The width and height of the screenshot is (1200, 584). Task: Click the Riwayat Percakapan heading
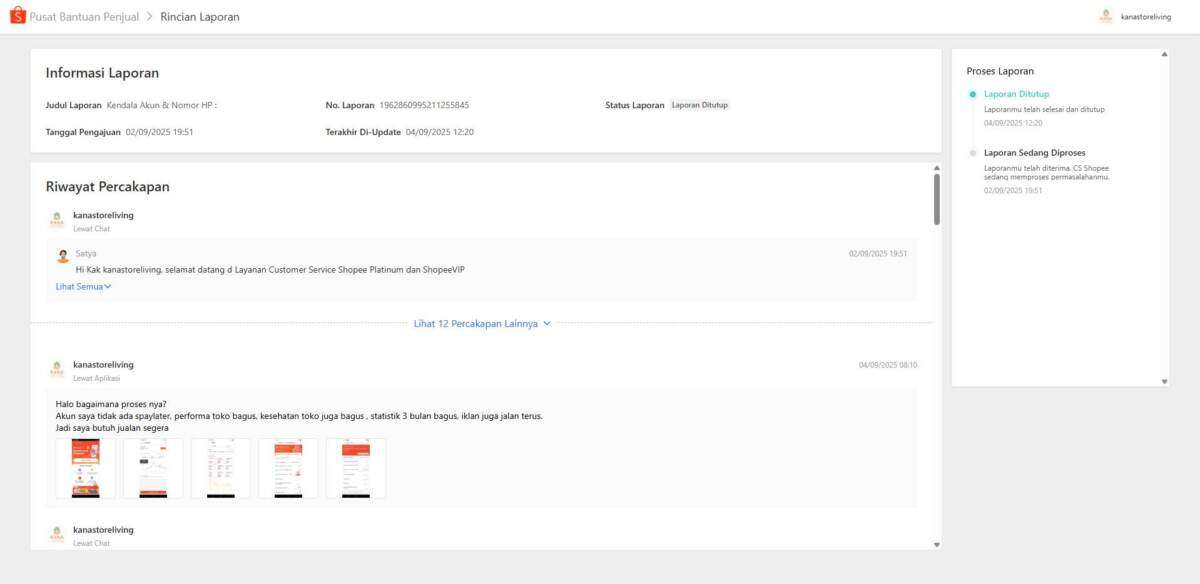(x=107, y=187)
